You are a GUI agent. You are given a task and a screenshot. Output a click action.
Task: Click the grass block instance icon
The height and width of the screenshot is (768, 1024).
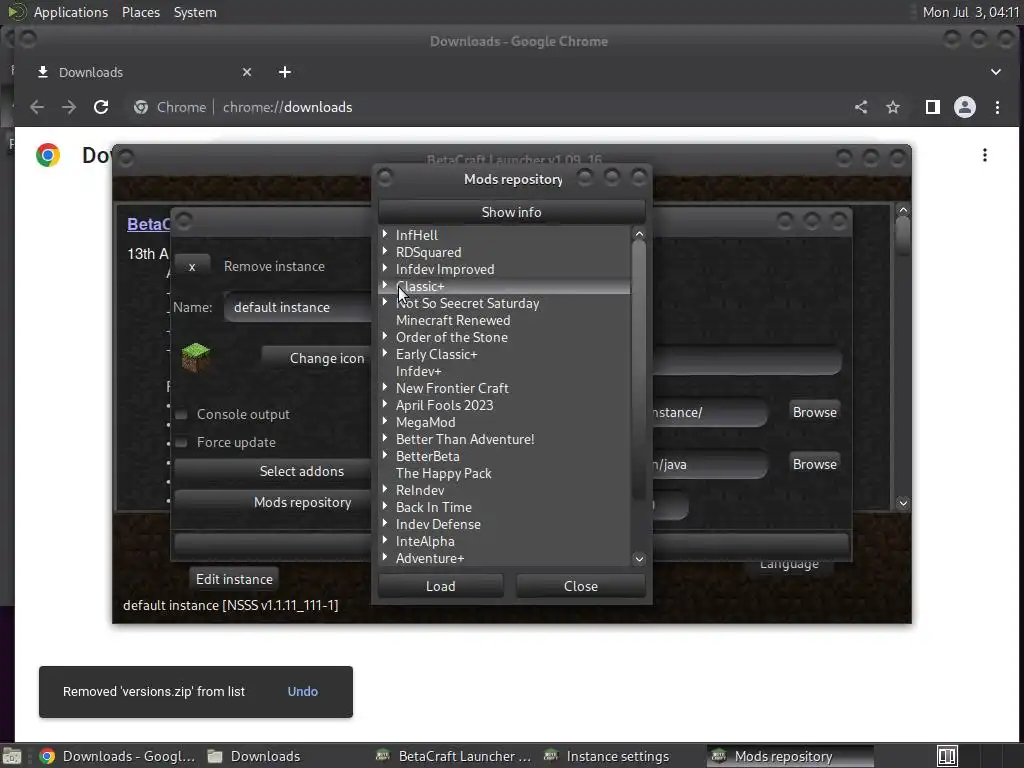coord(195,357)
